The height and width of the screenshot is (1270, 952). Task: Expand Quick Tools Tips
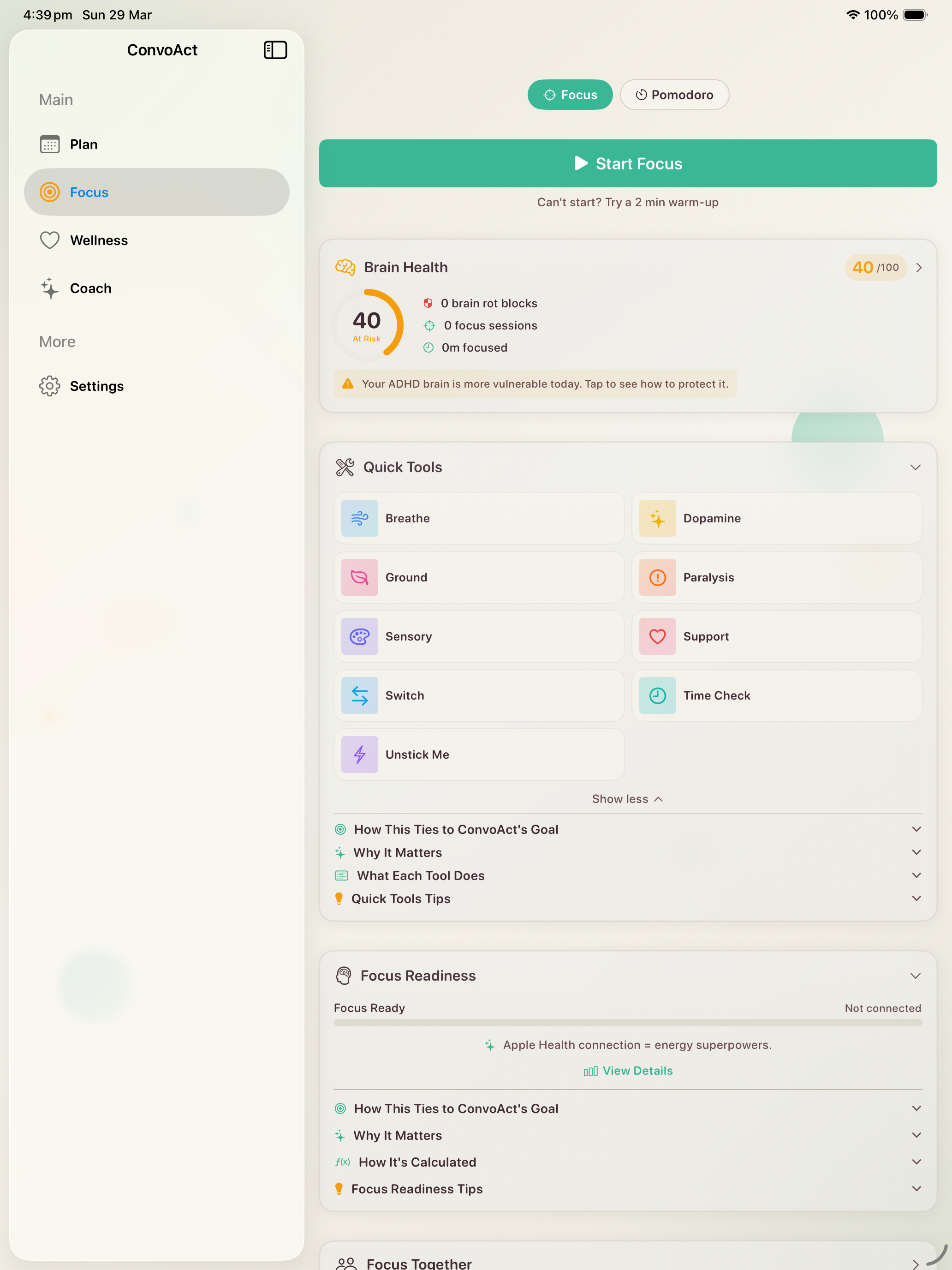point(628,899)
